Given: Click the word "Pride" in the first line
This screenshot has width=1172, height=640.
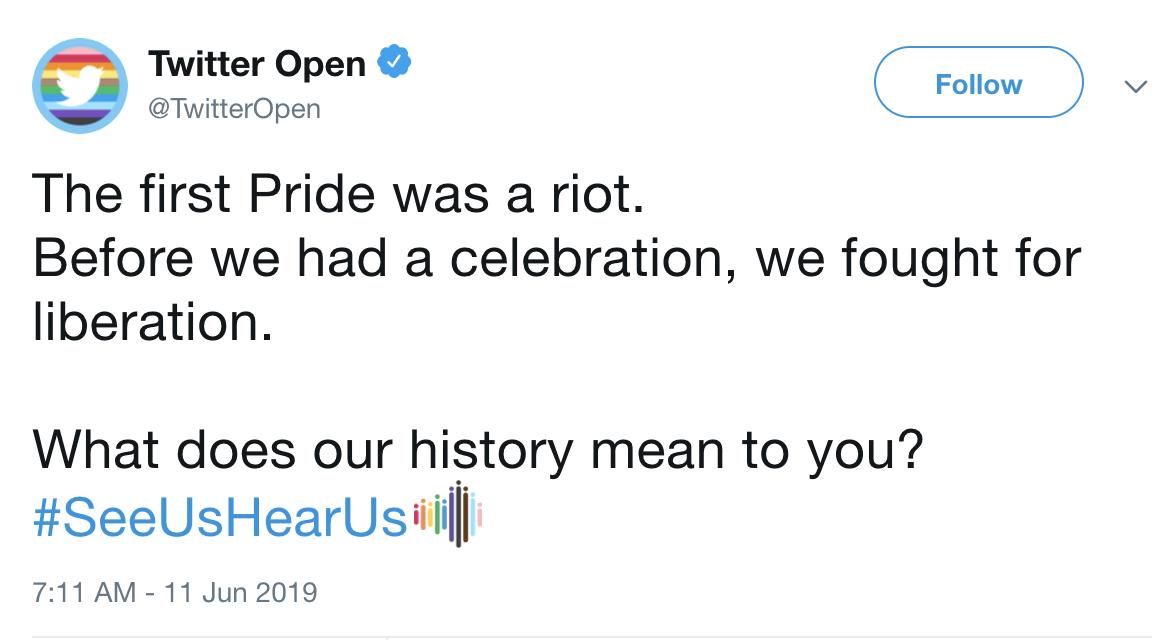Looking at the screenshot, I should (312, 194).
